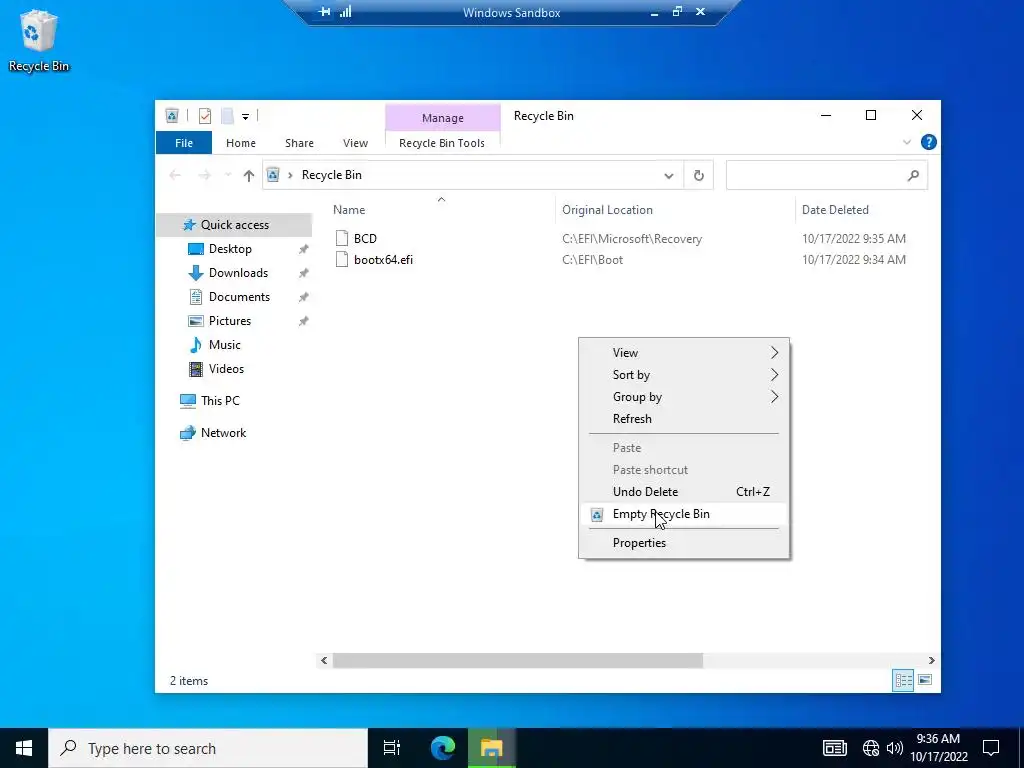1024x768 pixels.
Task: Expand the ribbon using the chevron
Action: tap(906, 142)
